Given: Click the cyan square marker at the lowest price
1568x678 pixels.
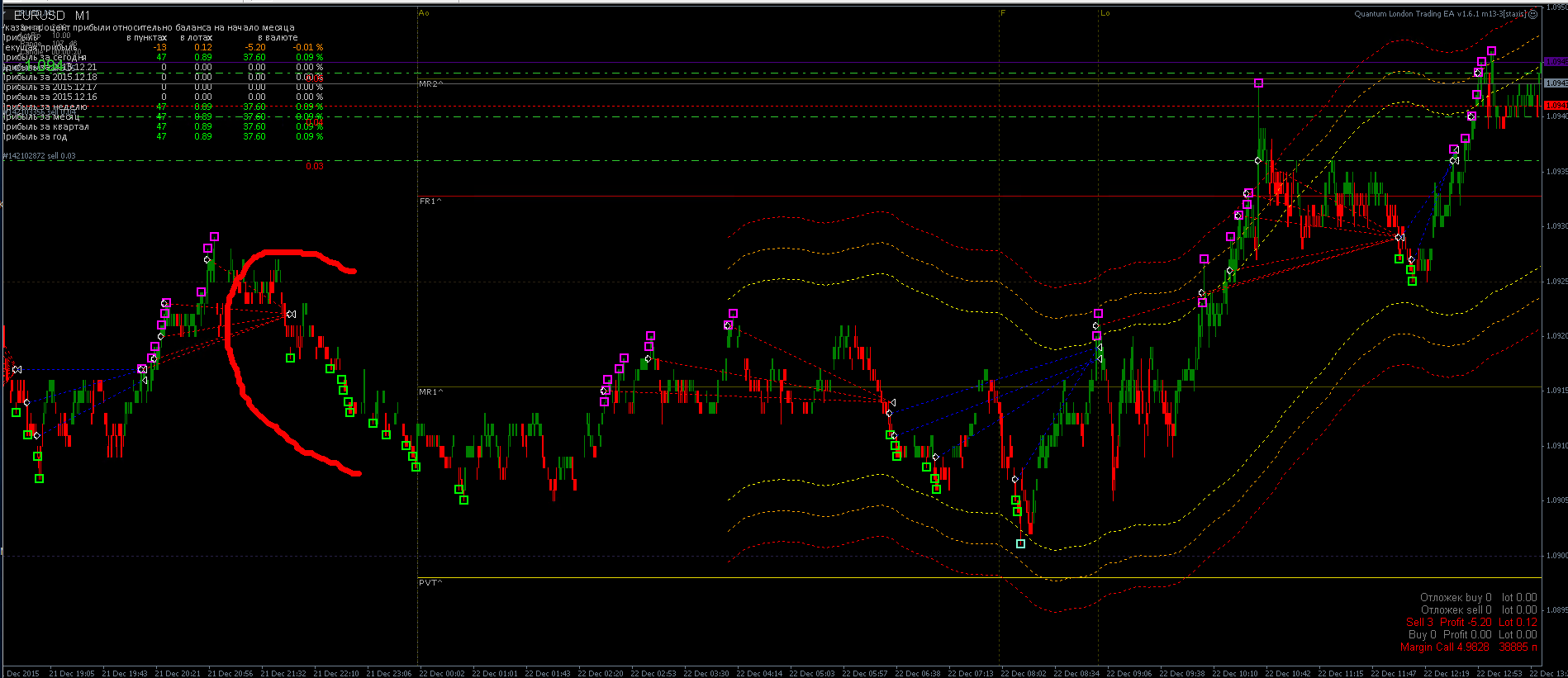Looking at the screenshot, I should point(1020,543).
